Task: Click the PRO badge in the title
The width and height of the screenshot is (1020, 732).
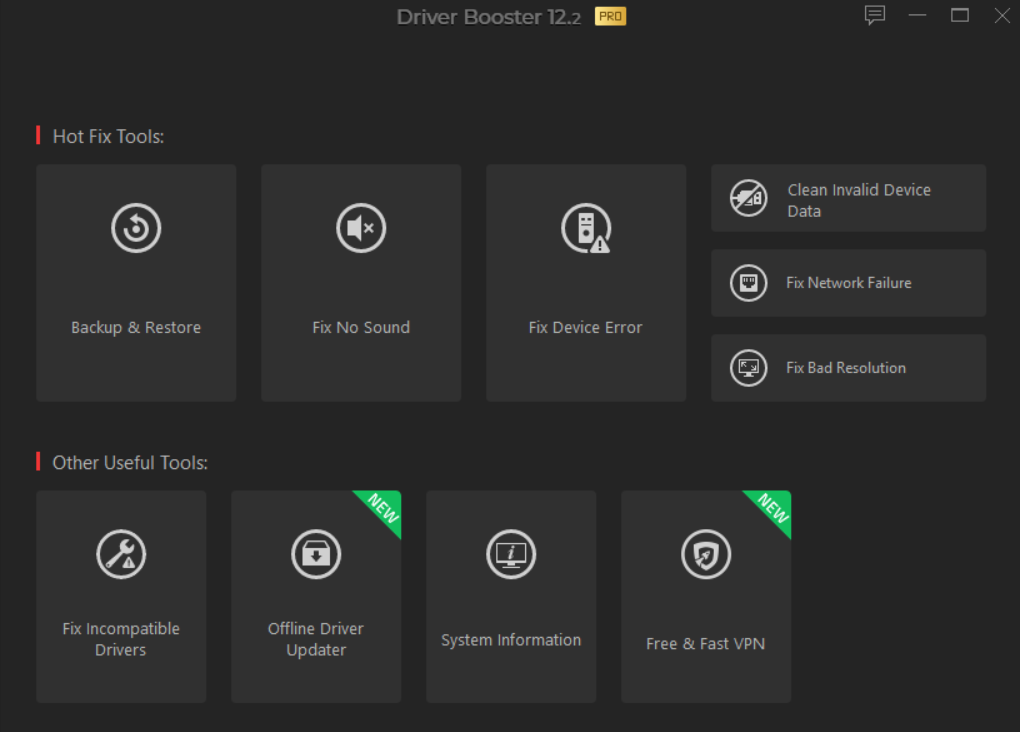Action: pyautogui.click(x=610, y=16)
